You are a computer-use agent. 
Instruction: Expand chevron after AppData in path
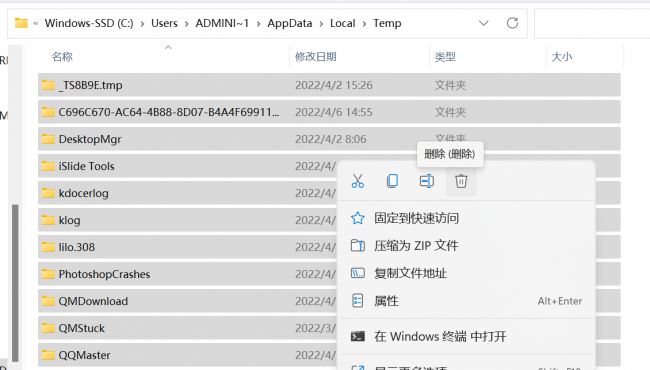(x=321, y=24)
